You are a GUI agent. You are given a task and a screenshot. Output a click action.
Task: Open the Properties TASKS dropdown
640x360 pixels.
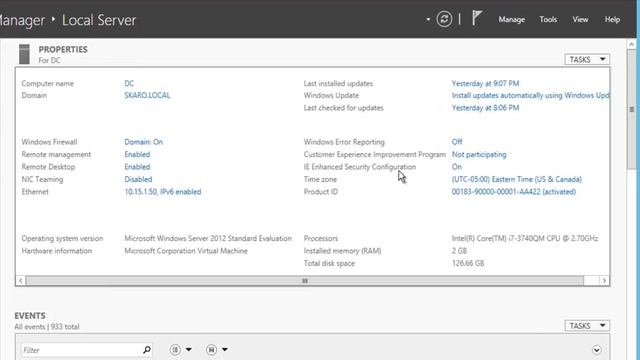click(587, 60)
